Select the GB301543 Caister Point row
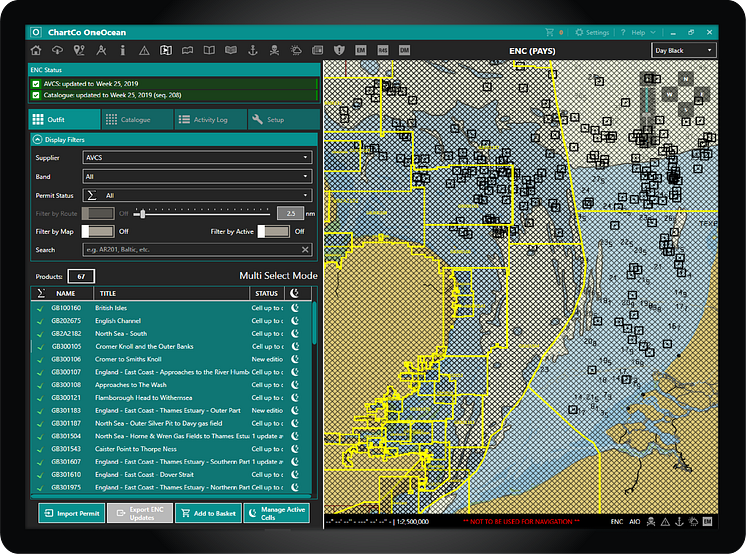The height and width of the screenshot is (554, 746). click(x=171, y=449)
